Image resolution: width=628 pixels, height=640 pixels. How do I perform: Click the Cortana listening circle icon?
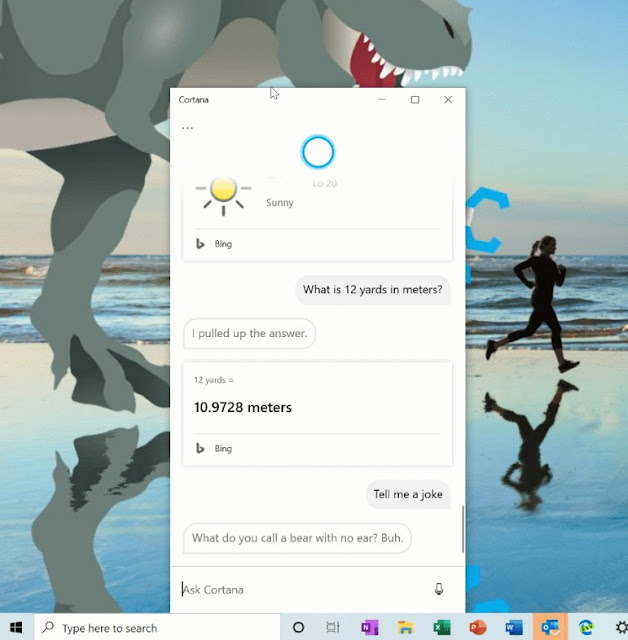point(317,152)
